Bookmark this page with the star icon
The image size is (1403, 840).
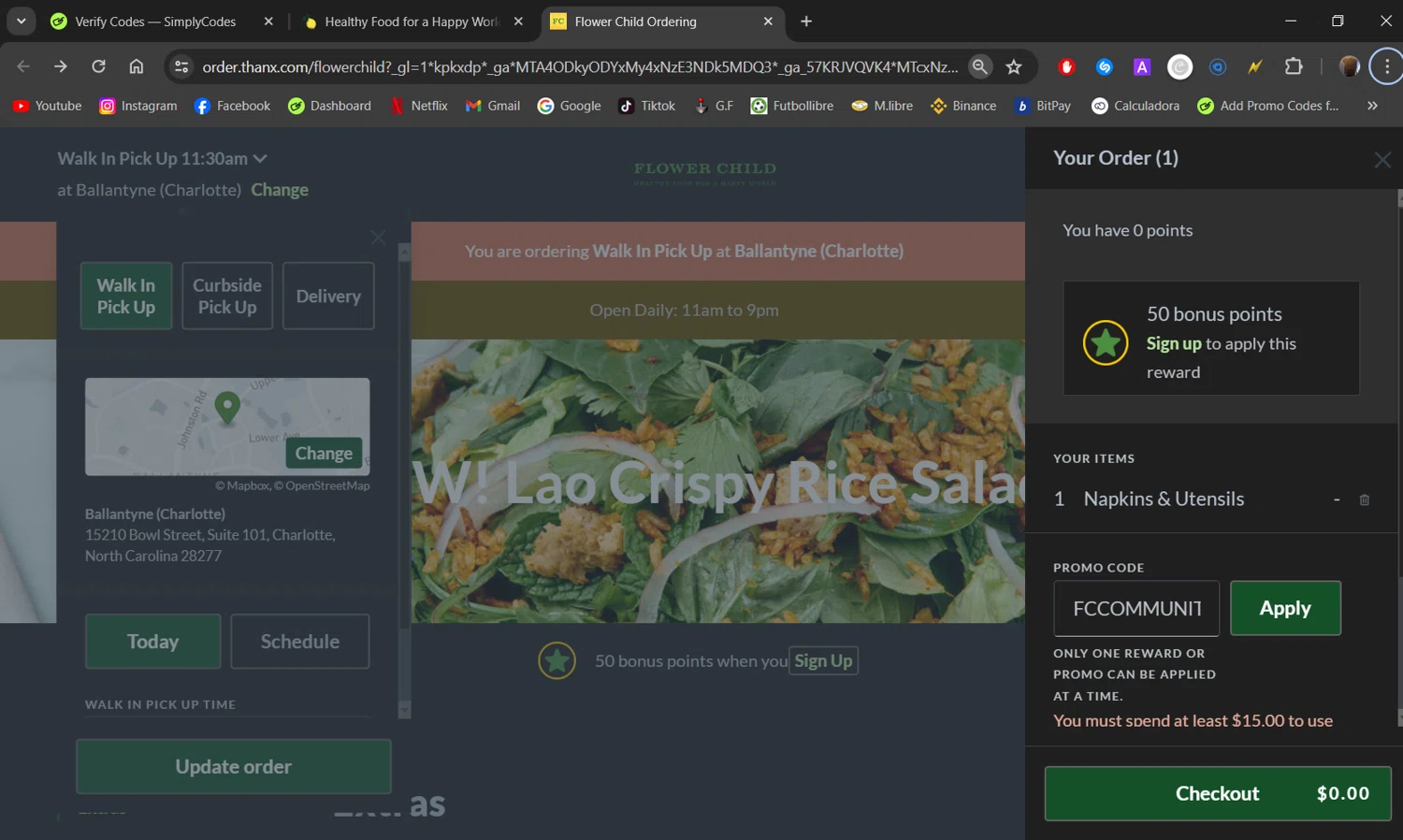(x=1014, y=66)
